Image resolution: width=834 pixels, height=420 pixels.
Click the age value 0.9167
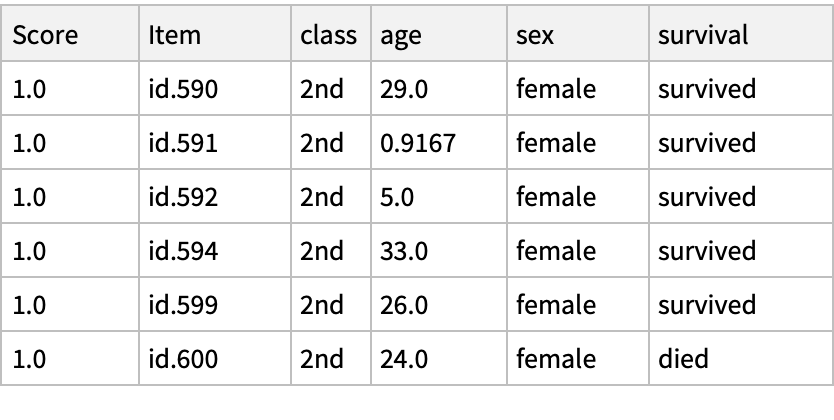[x=418, y=143]
